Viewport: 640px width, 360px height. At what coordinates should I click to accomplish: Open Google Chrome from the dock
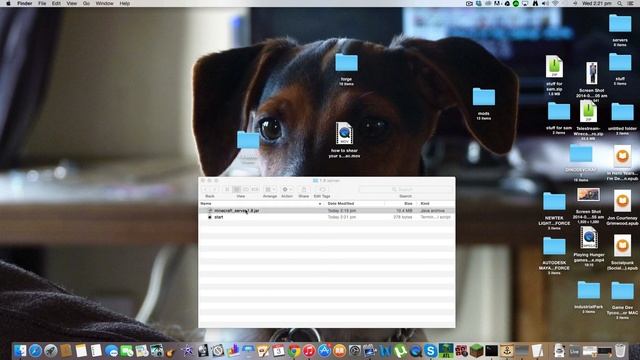[x=294, y=350]
